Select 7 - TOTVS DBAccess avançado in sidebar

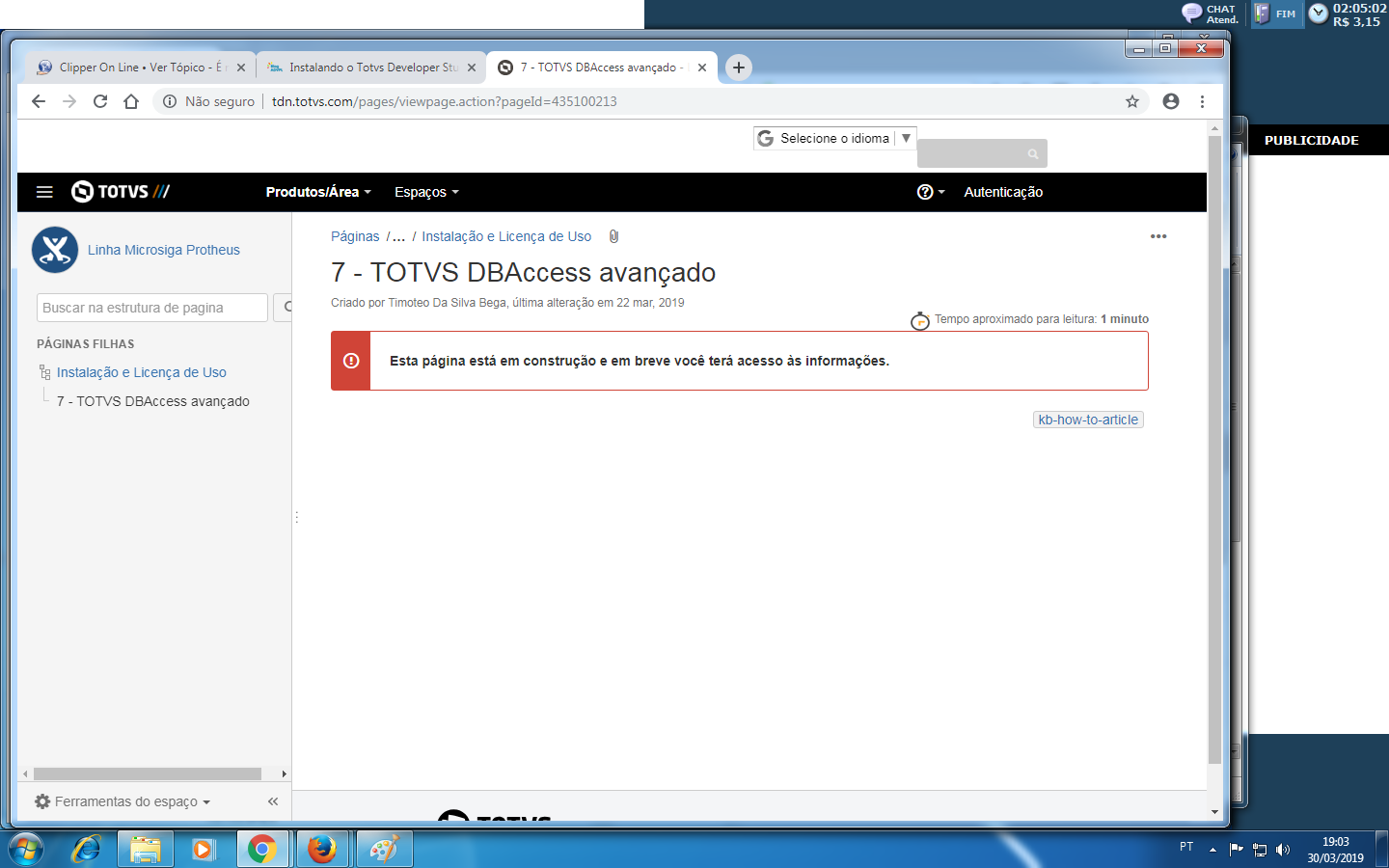click(x=153, y=401)
